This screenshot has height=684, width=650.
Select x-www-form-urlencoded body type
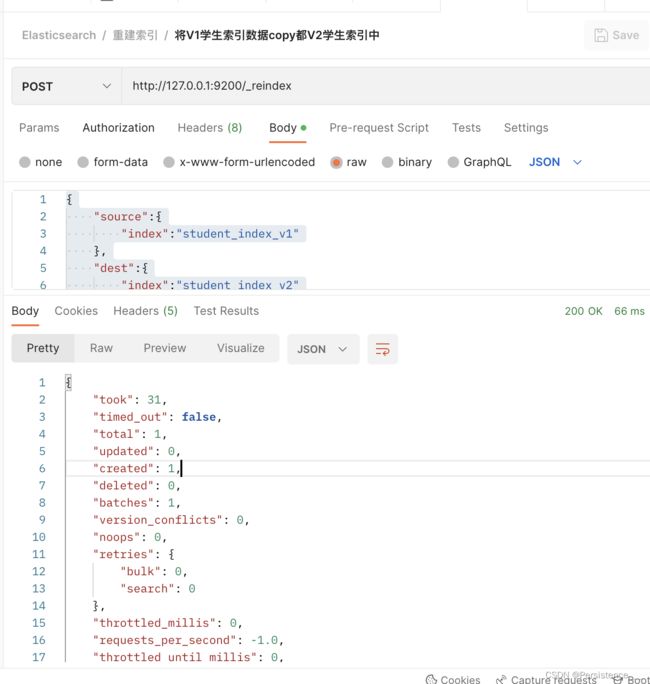point(239,162)
